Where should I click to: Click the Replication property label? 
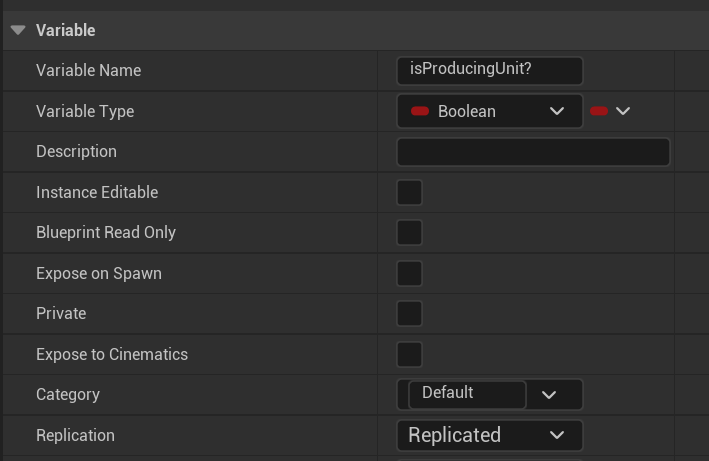[75, 435]
